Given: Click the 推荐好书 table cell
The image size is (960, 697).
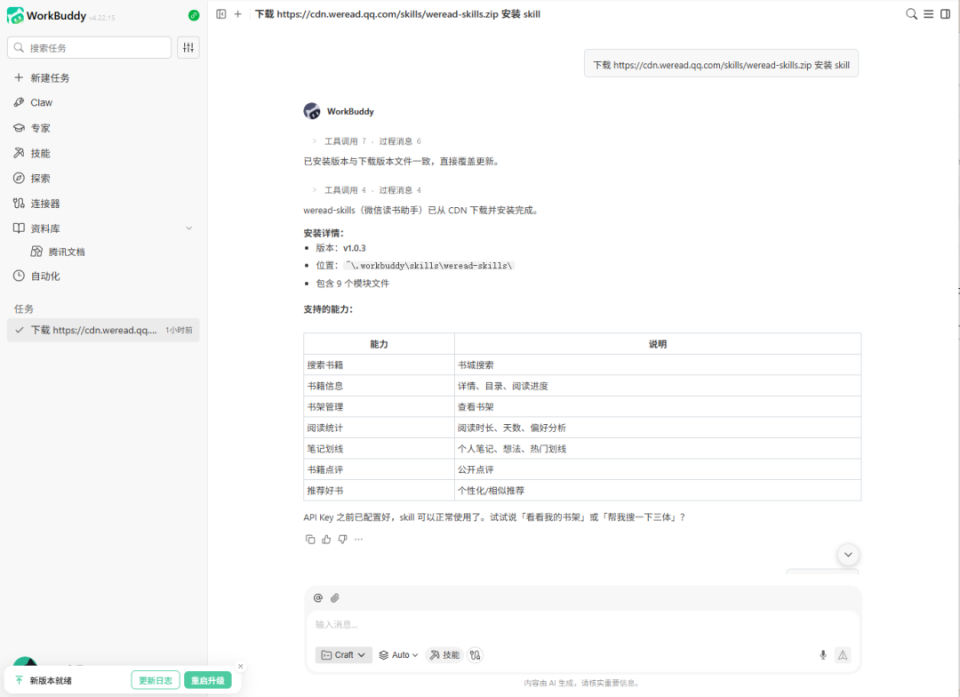Looking at the screenshot, I should pos(379,491).
